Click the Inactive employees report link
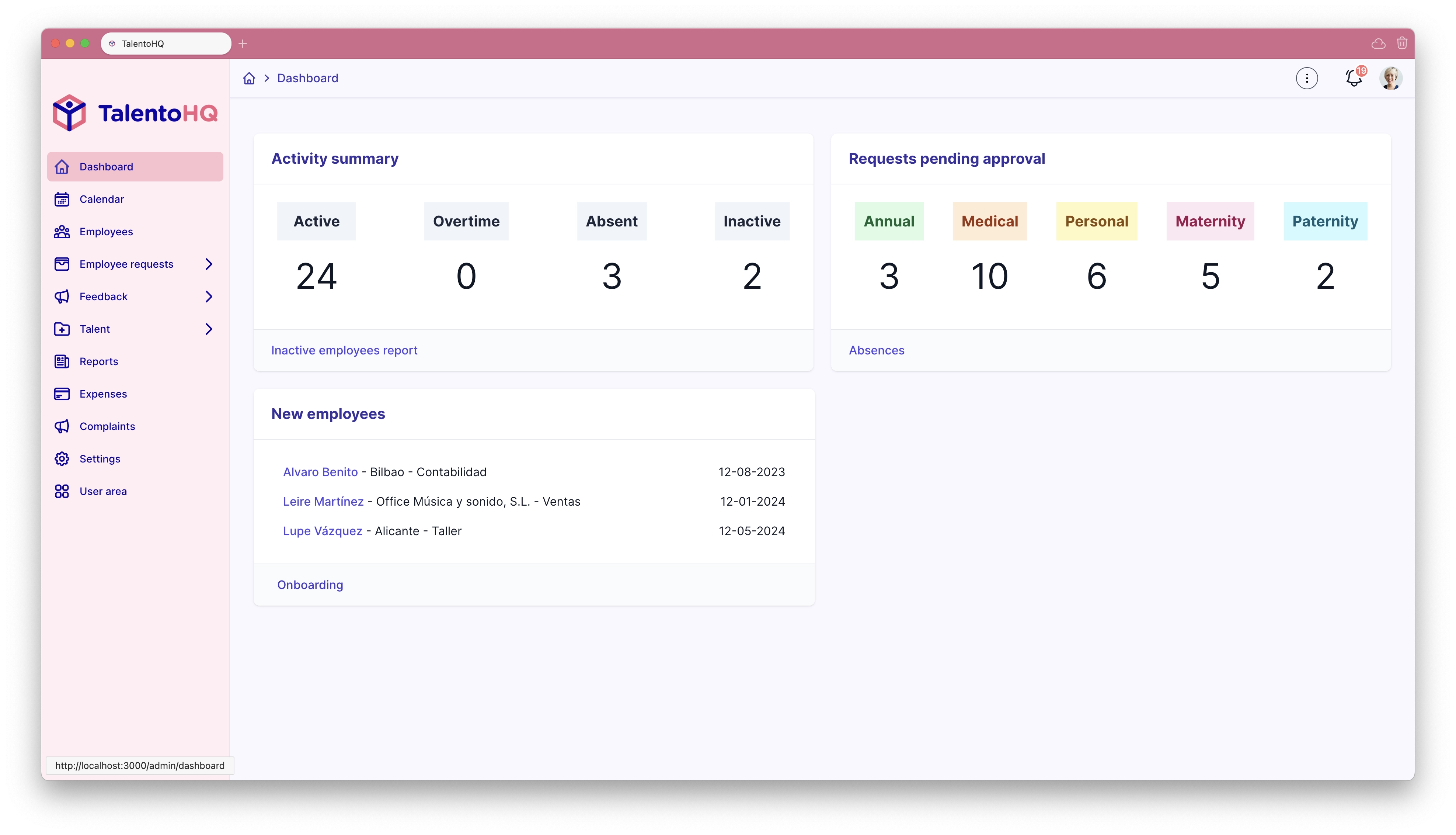The width and height of the screenshot is (1456, 835). pyautogui.click(x=344, y=350)
